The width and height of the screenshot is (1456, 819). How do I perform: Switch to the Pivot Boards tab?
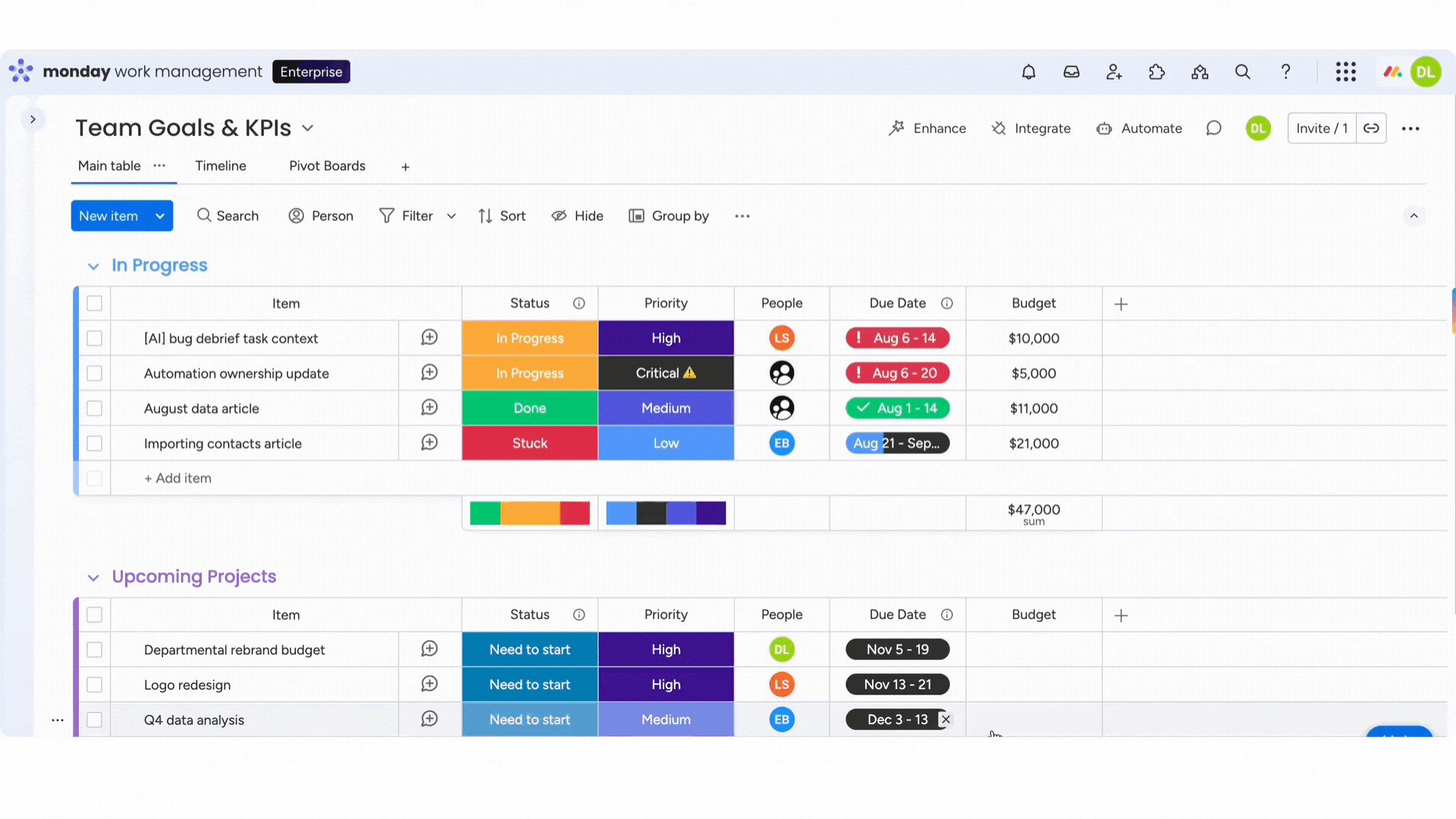pyautogui.click(x=327, y=165)
